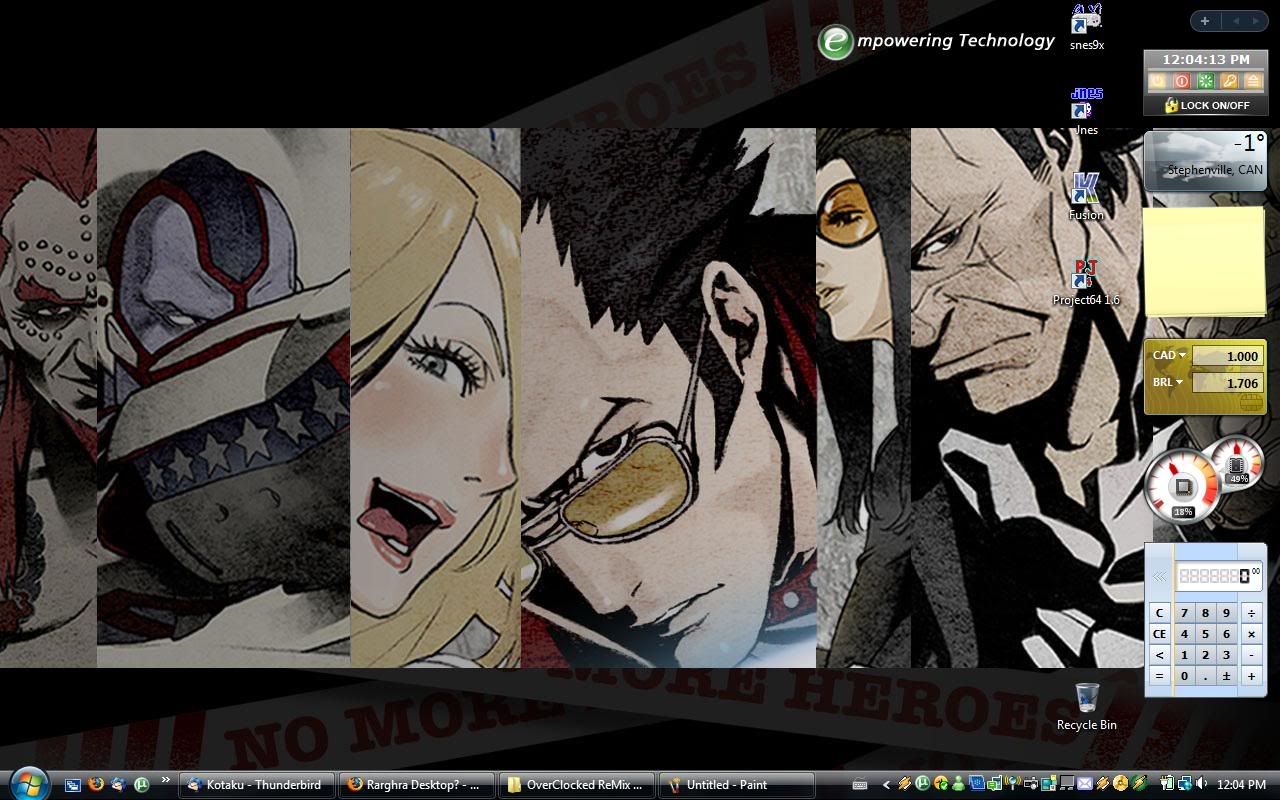Click the memory usage meter showing 49%

click(x=1238, y=463)
